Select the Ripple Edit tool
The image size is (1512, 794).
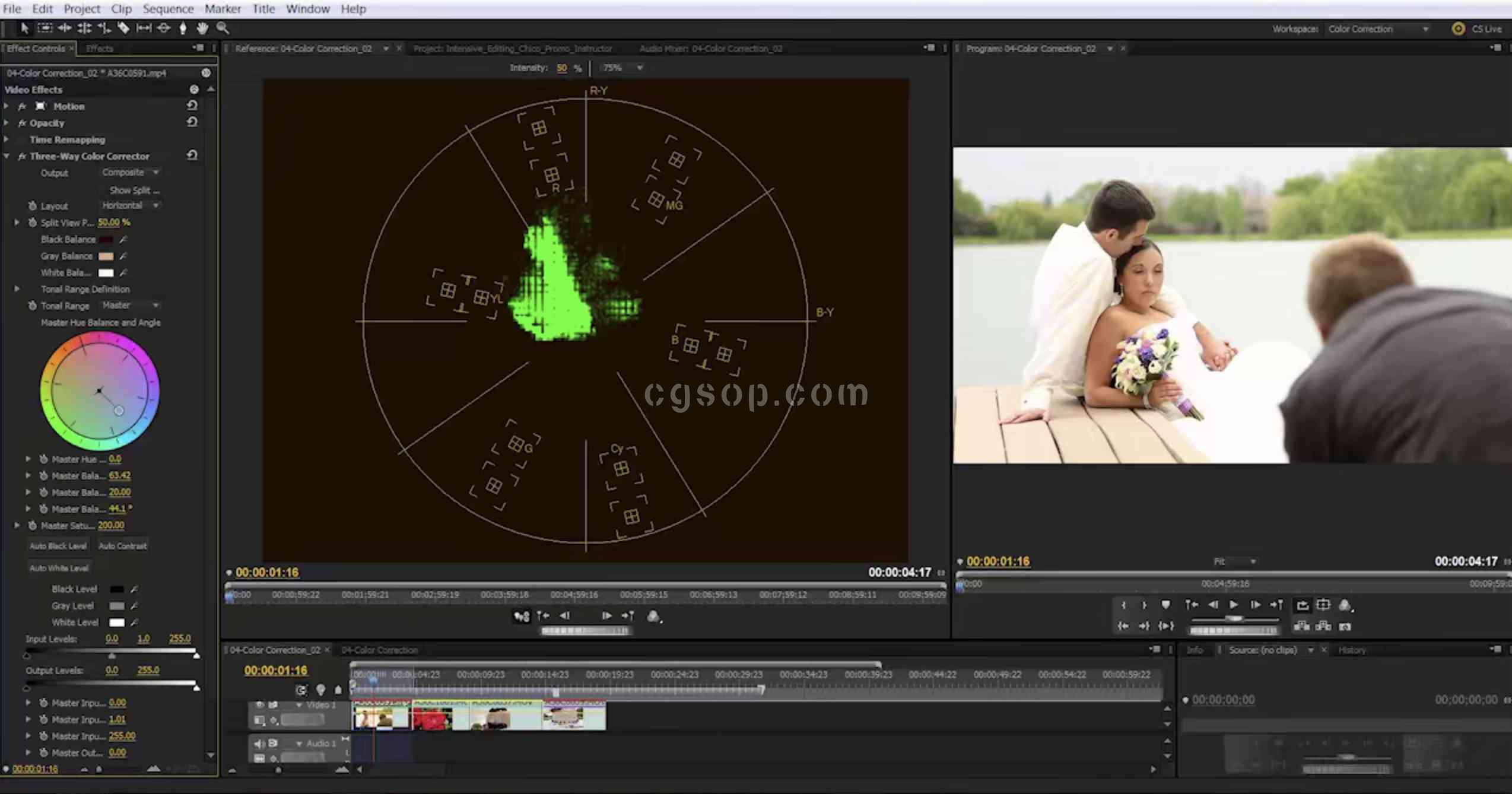click(65, 28)
